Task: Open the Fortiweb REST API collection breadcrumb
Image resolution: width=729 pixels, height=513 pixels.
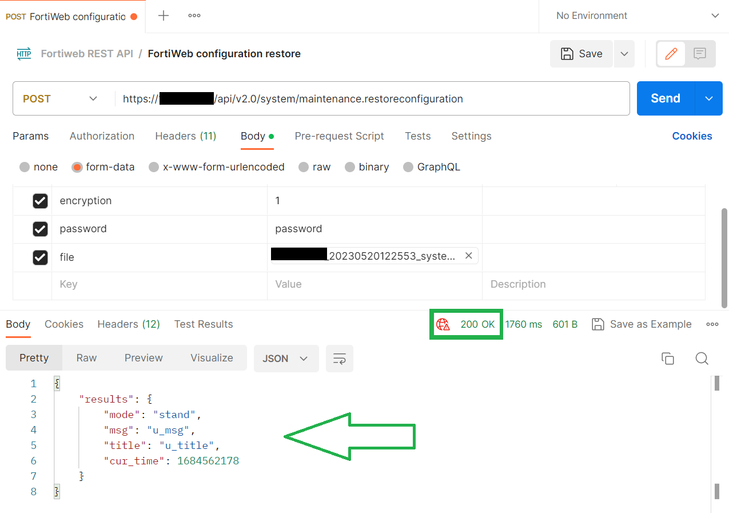Action: pos(87,54)
